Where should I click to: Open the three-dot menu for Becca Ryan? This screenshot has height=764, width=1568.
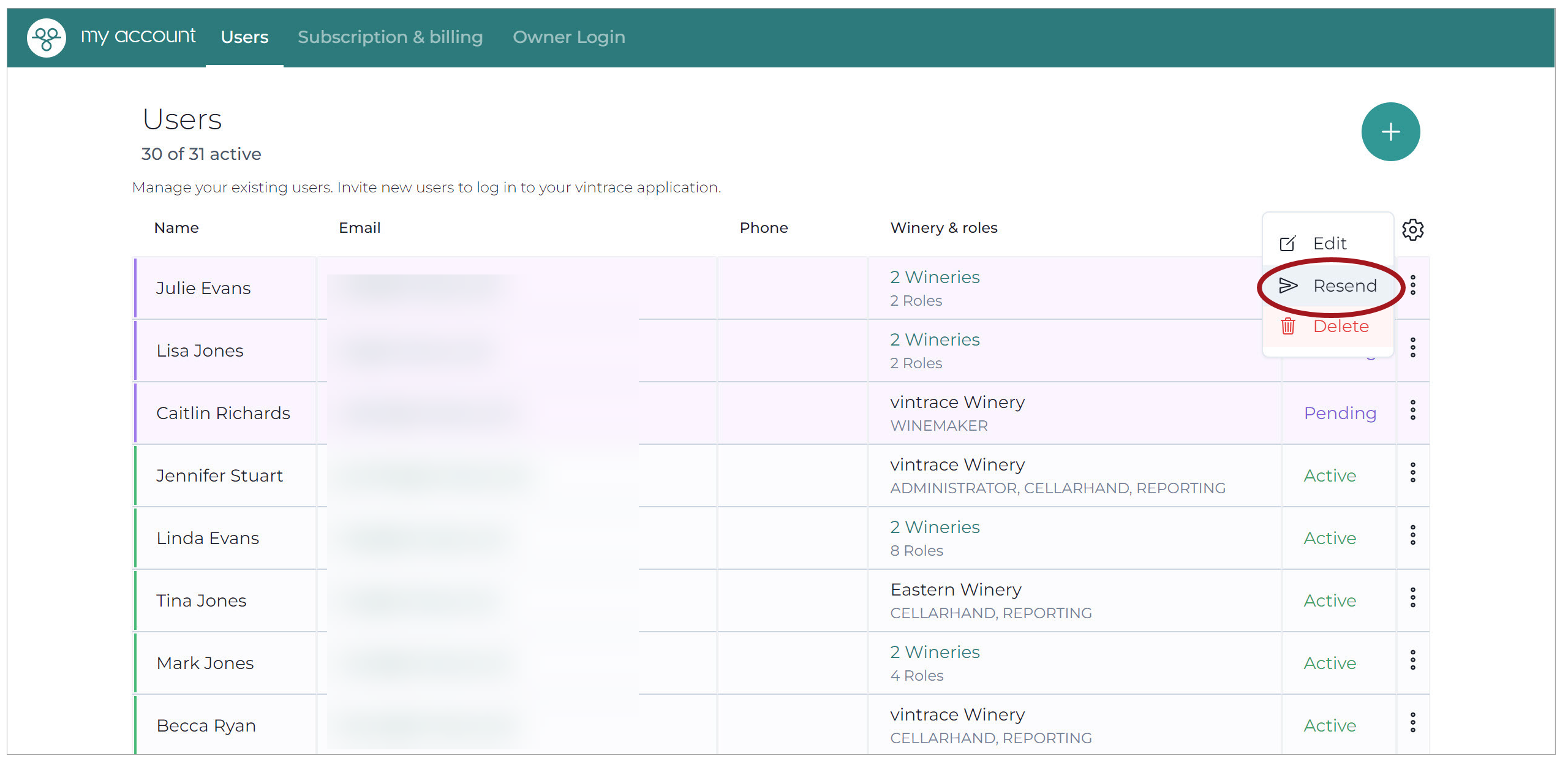1412,722
